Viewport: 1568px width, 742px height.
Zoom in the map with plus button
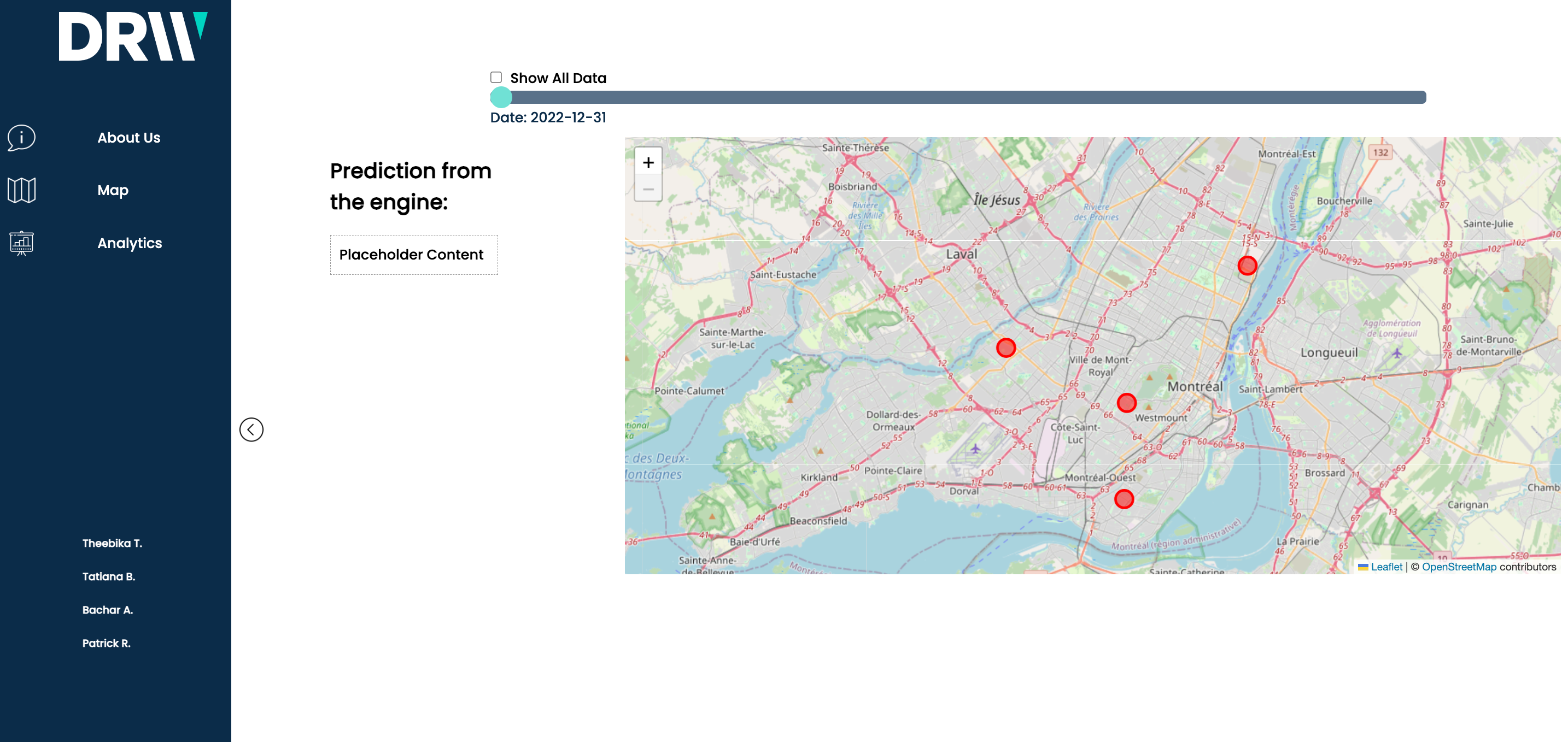(648, 162)
